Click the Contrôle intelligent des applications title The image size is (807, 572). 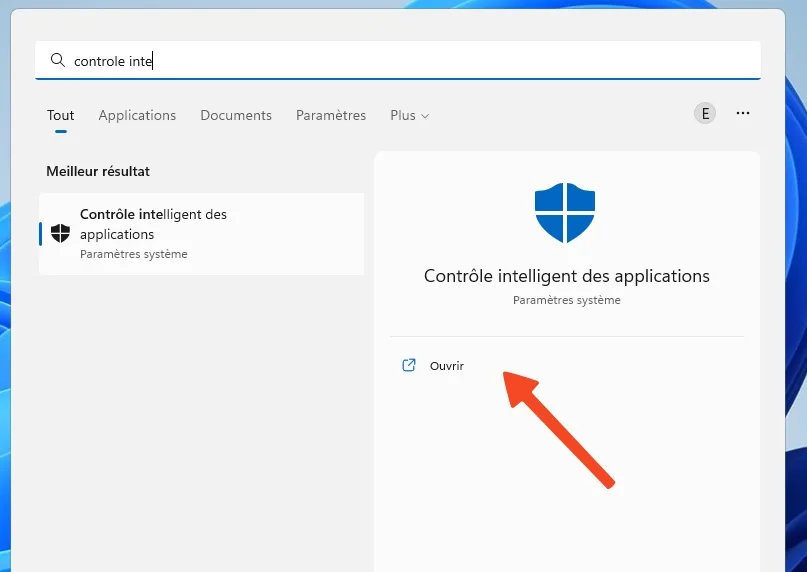click(x=567, y=276)
